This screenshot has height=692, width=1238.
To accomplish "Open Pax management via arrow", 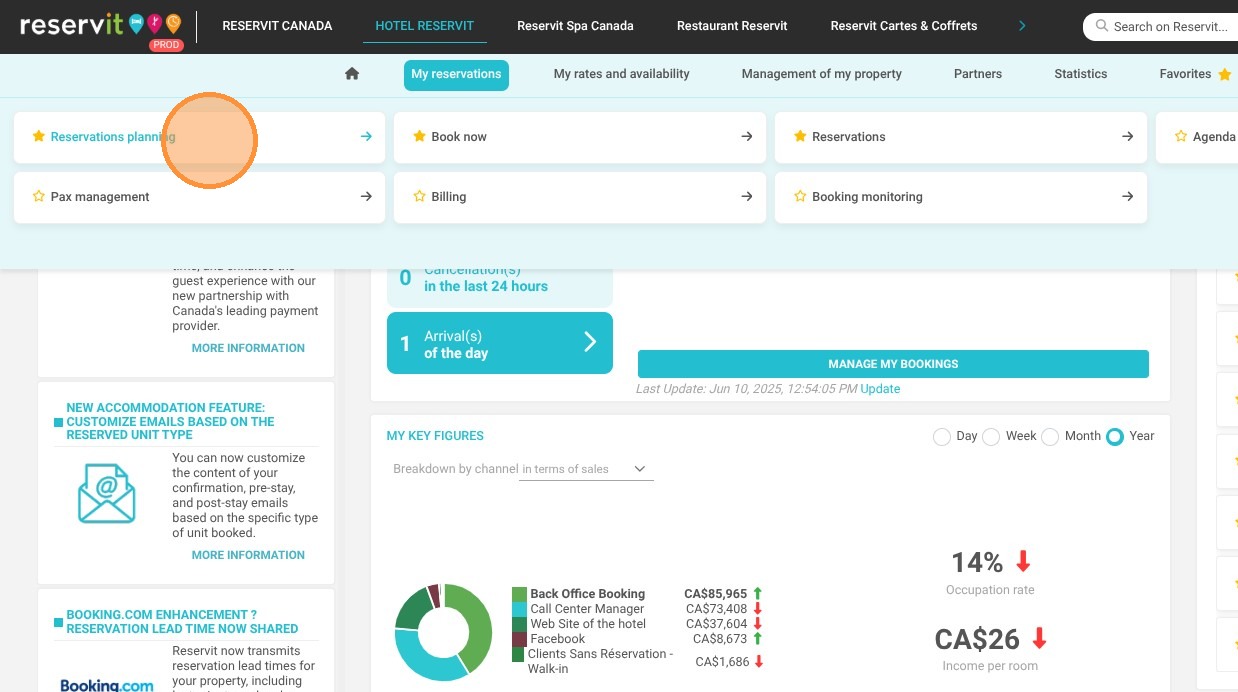I will pos(366,197).
